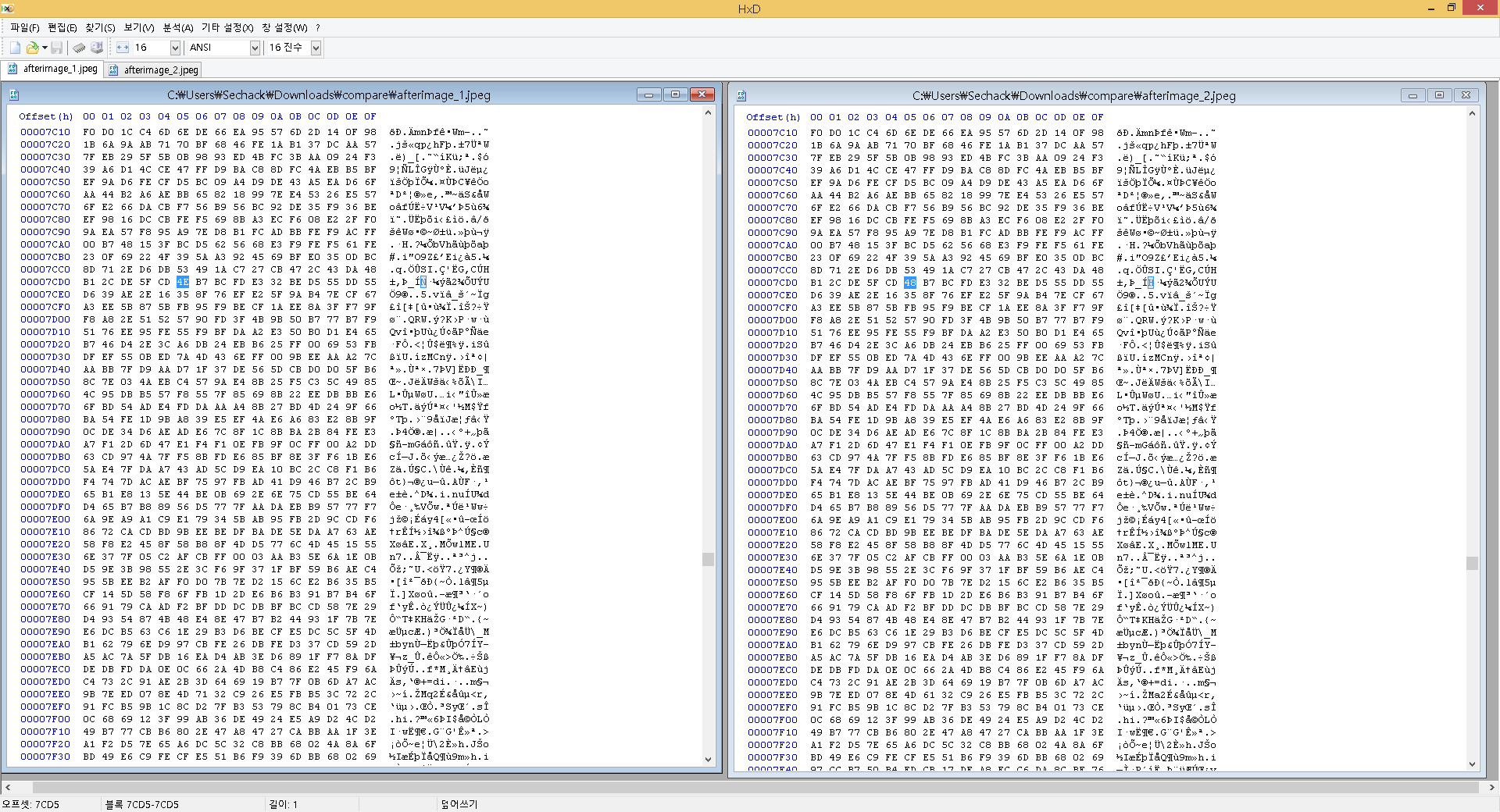Viewport: 1500px width, 812px height.
Task: Expand the 16 진수 offset base dropdown arrow
Action: click(316, 48)
